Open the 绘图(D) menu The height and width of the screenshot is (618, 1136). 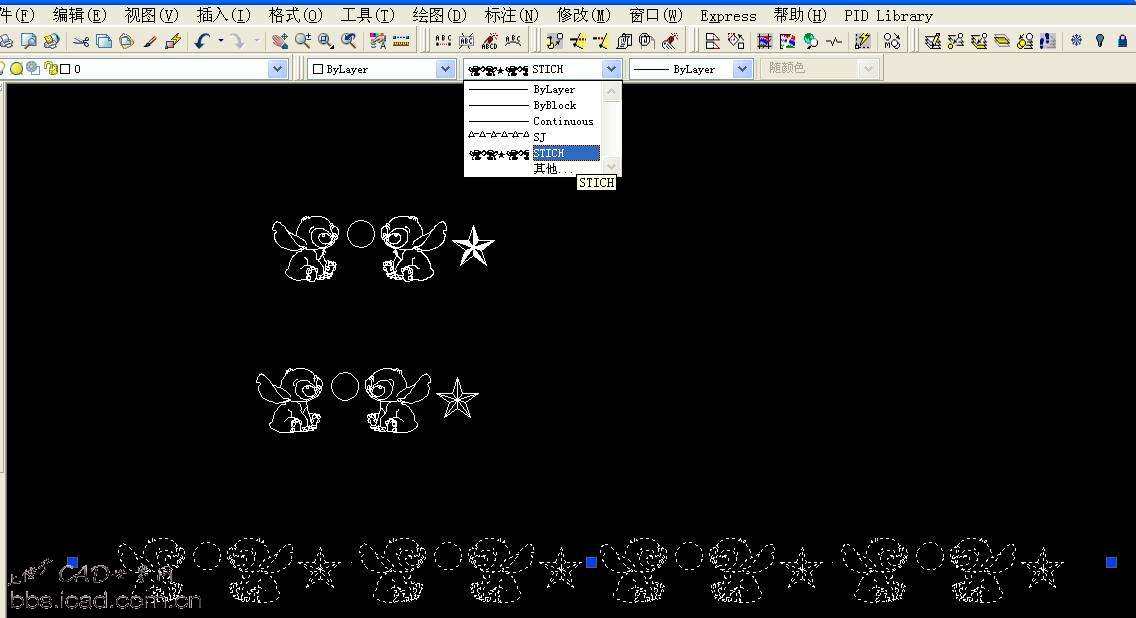(439, 15)
